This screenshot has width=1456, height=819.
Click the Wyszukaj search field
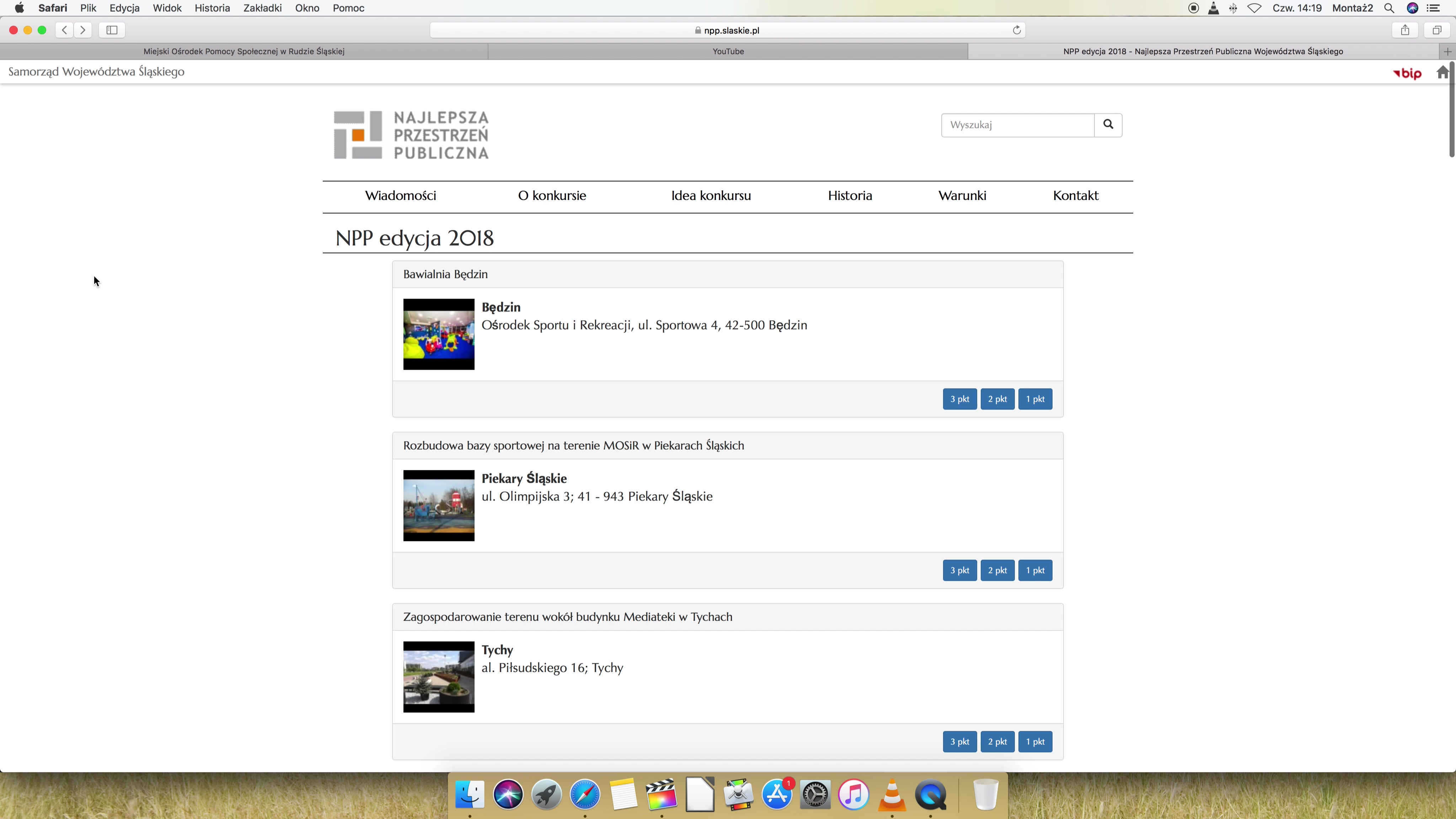tap(1017, 125)
